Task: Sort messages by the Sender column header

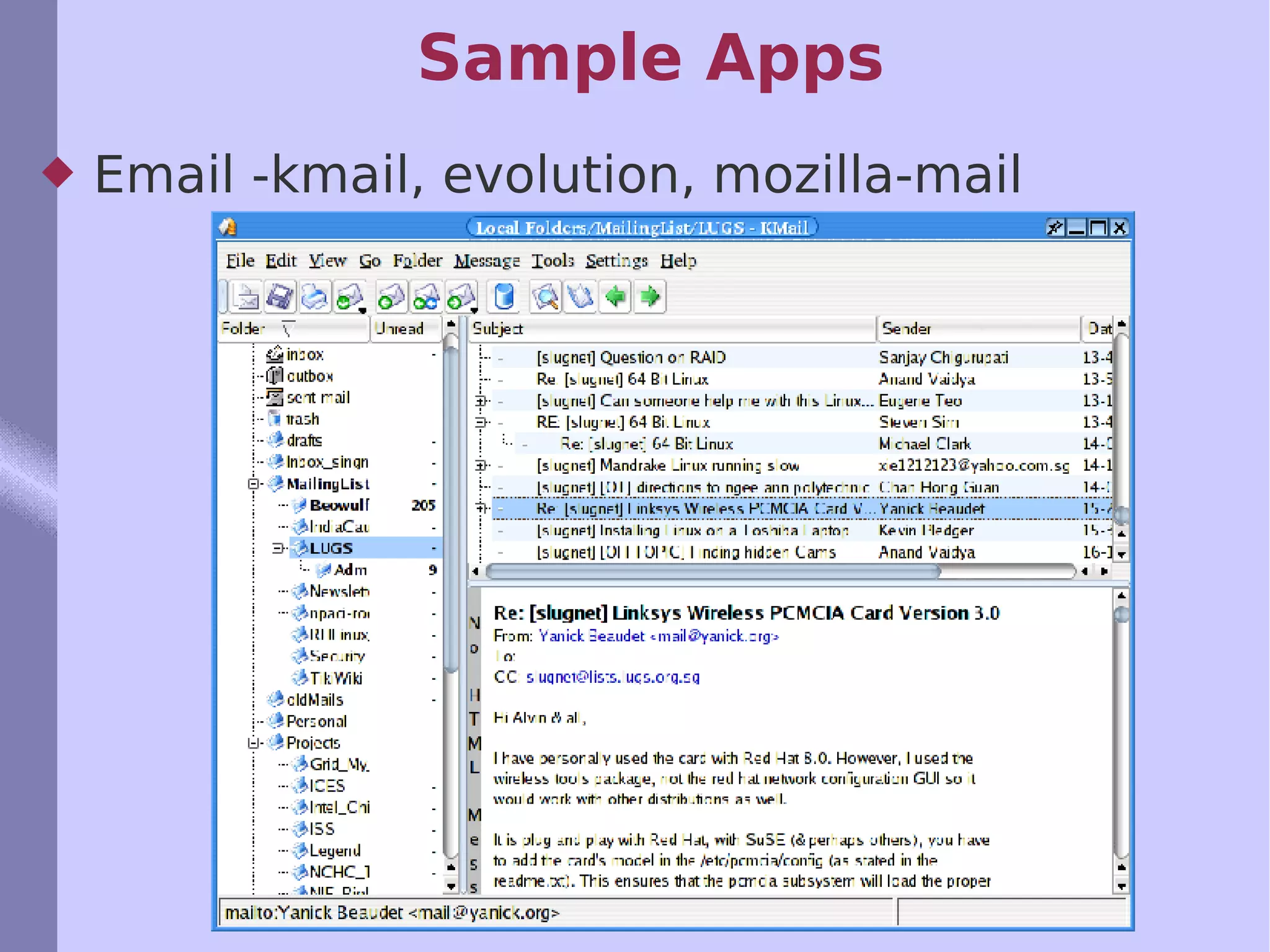Action: click(x=979, y=329)
